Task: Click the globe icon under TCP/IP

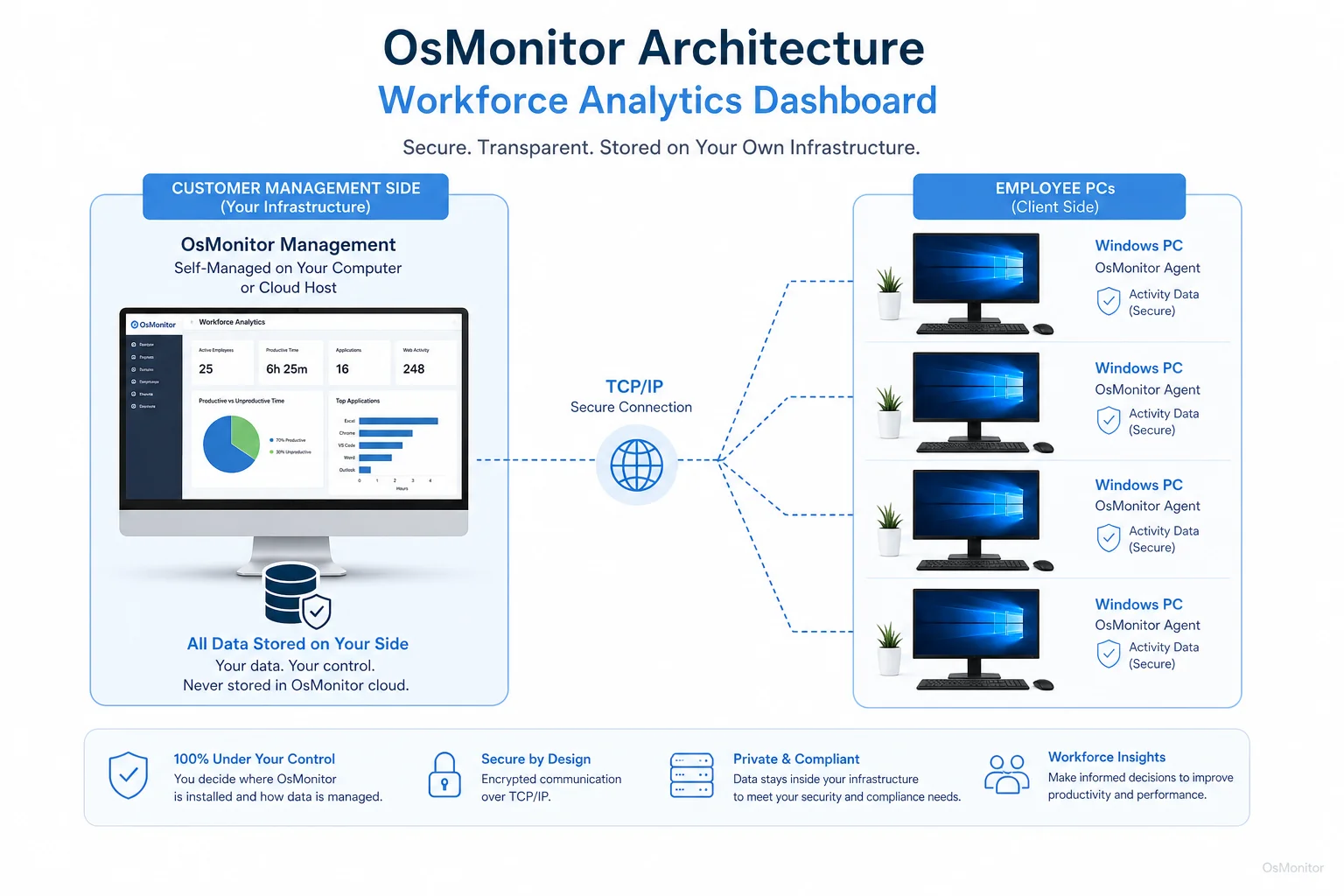Action: pyautogui.click(x=636, y=465)
